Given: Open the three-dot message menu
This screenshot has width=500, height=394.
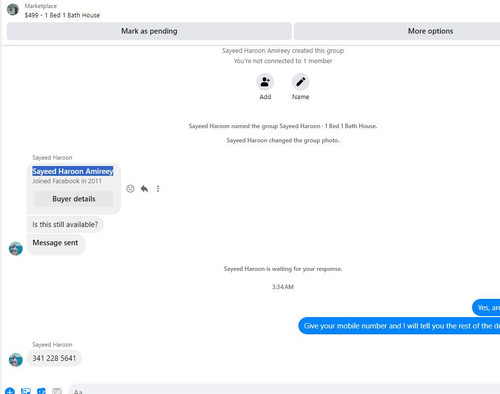Looking at the screenshot, I should (158, 189).
